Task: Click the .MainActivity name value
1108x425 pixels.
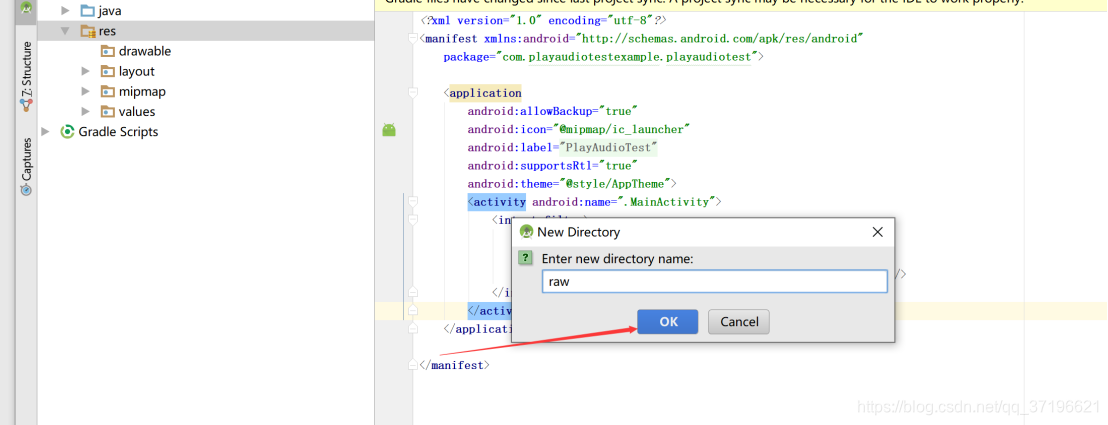Action: 665,202
